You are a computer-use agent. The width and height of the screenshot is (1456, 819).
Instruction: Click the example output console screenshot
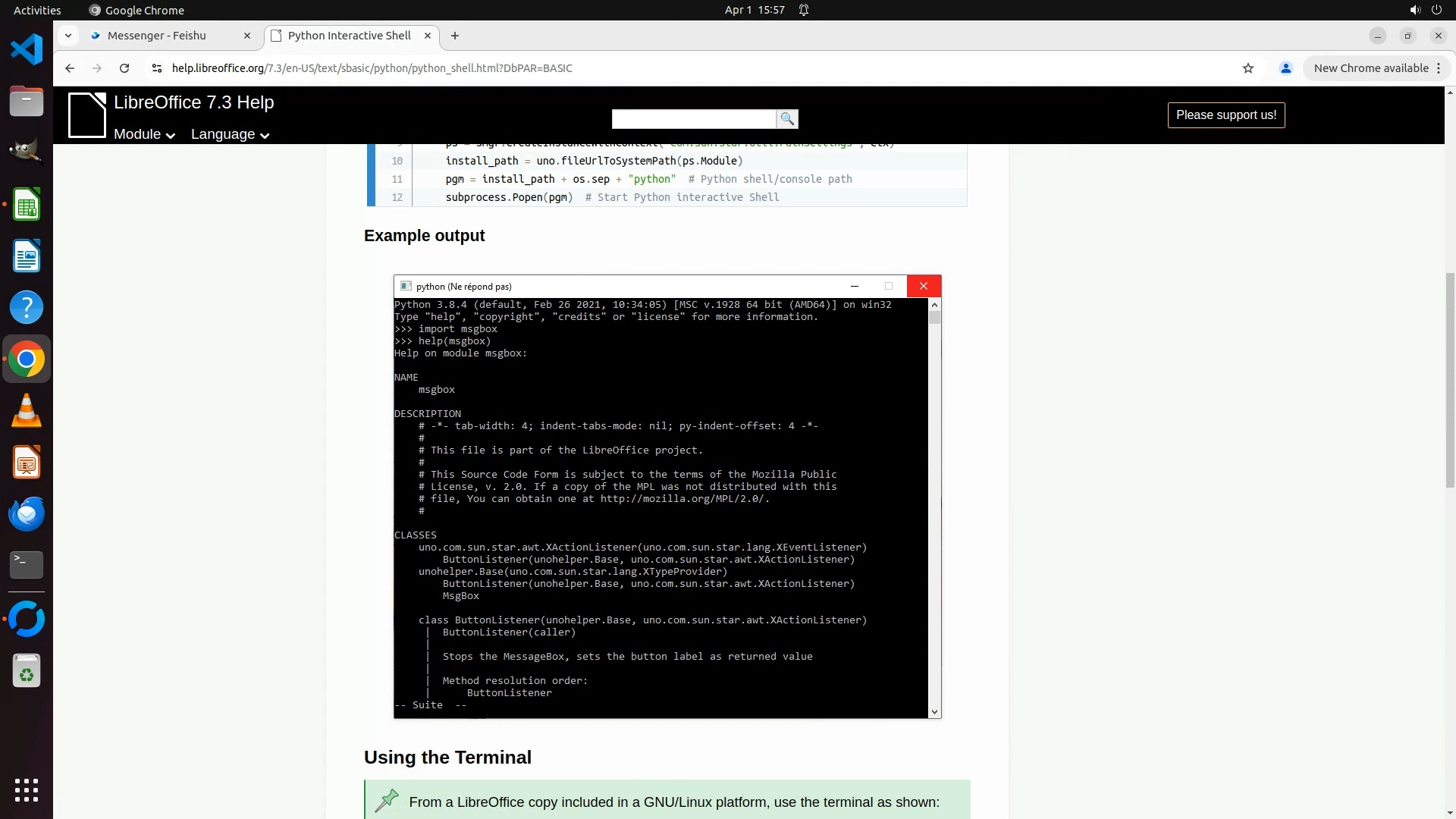point(667,497)
